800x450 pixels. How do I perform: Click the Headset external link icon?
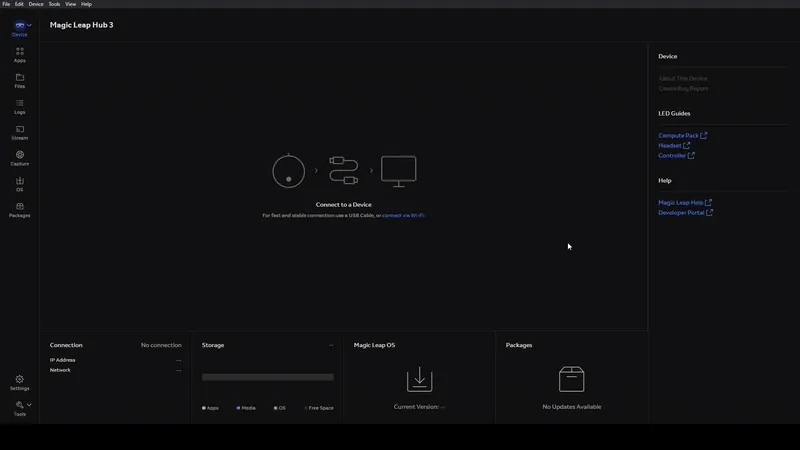[686, 145]
